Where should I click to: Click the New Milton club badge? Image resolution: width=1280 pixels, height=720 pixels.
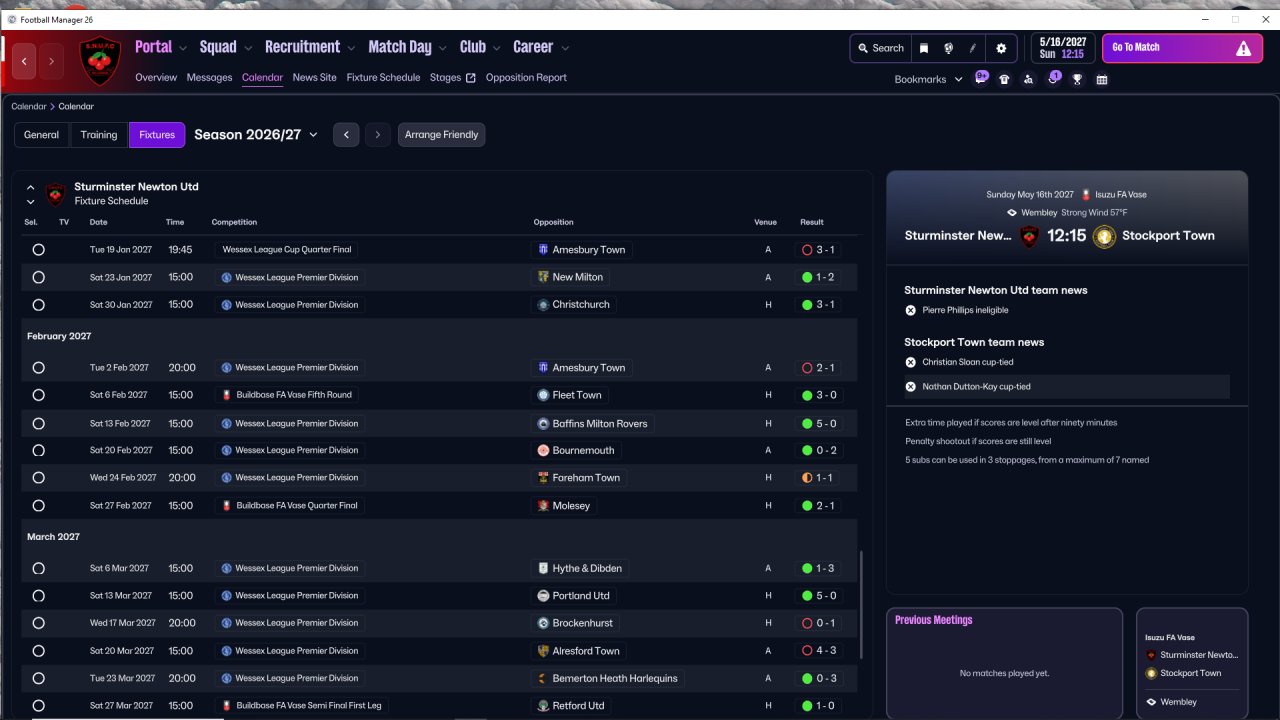point(543,277)
